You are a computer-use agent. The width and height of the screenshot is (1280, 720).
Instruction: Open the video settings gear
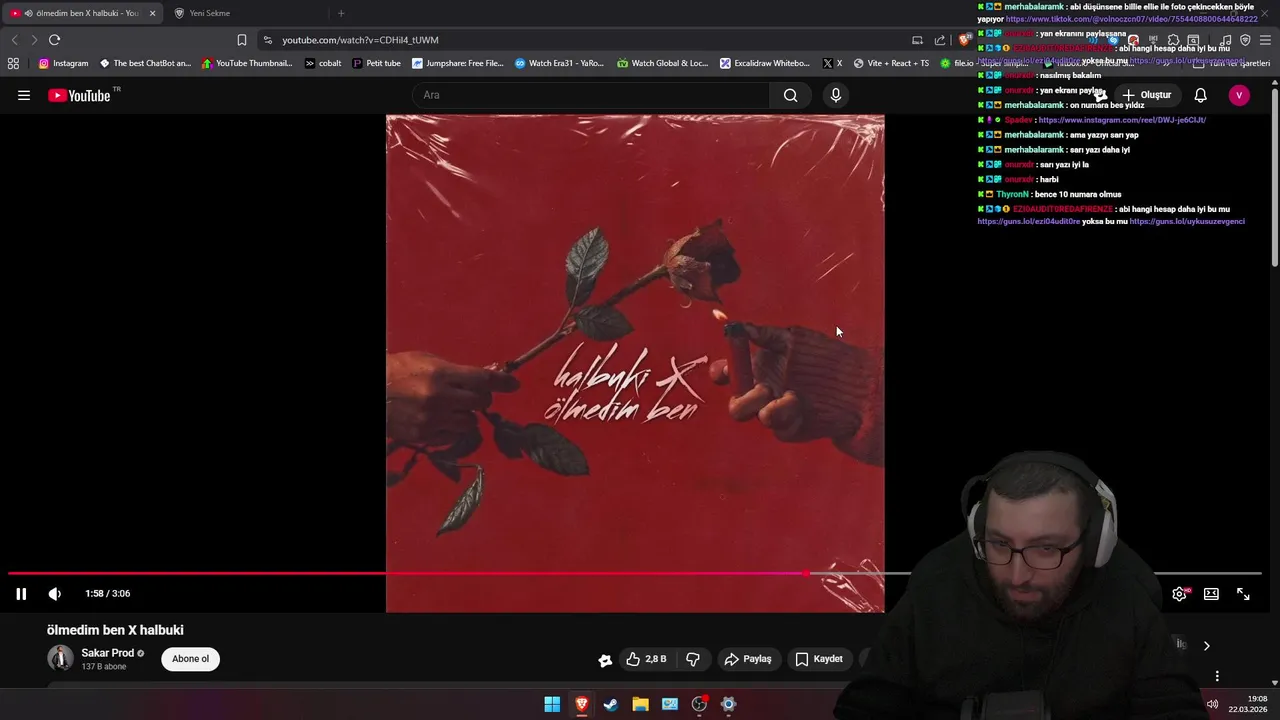click(1180, 594)
